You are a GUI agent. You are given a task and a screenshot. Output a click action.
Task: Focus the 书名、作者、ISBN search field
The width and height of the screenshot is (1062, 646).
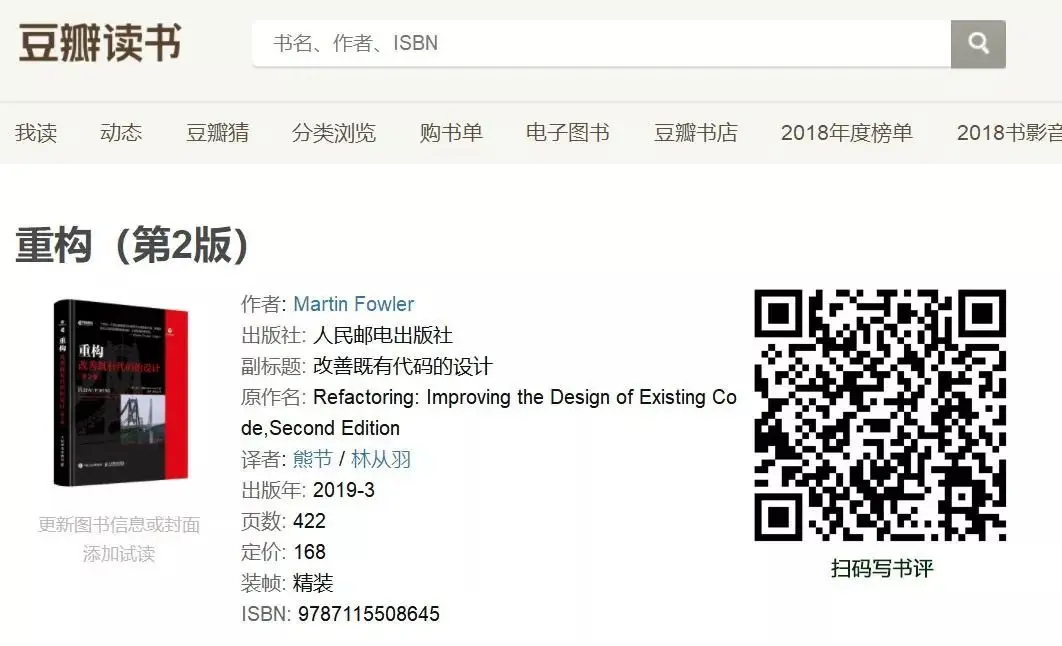(x=601, y=44)
